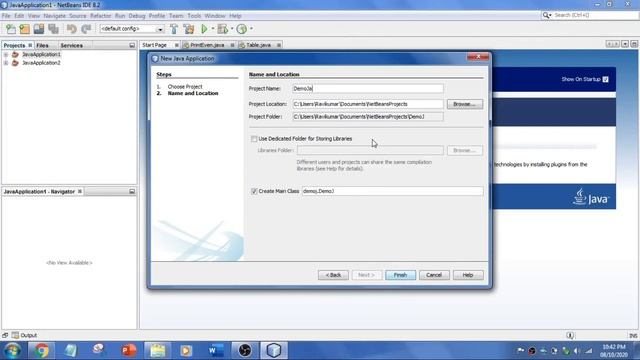Viewport: 640px width, 360px height.
Task: Expand the JavaApplication1 project node
Action: (6, 54)
